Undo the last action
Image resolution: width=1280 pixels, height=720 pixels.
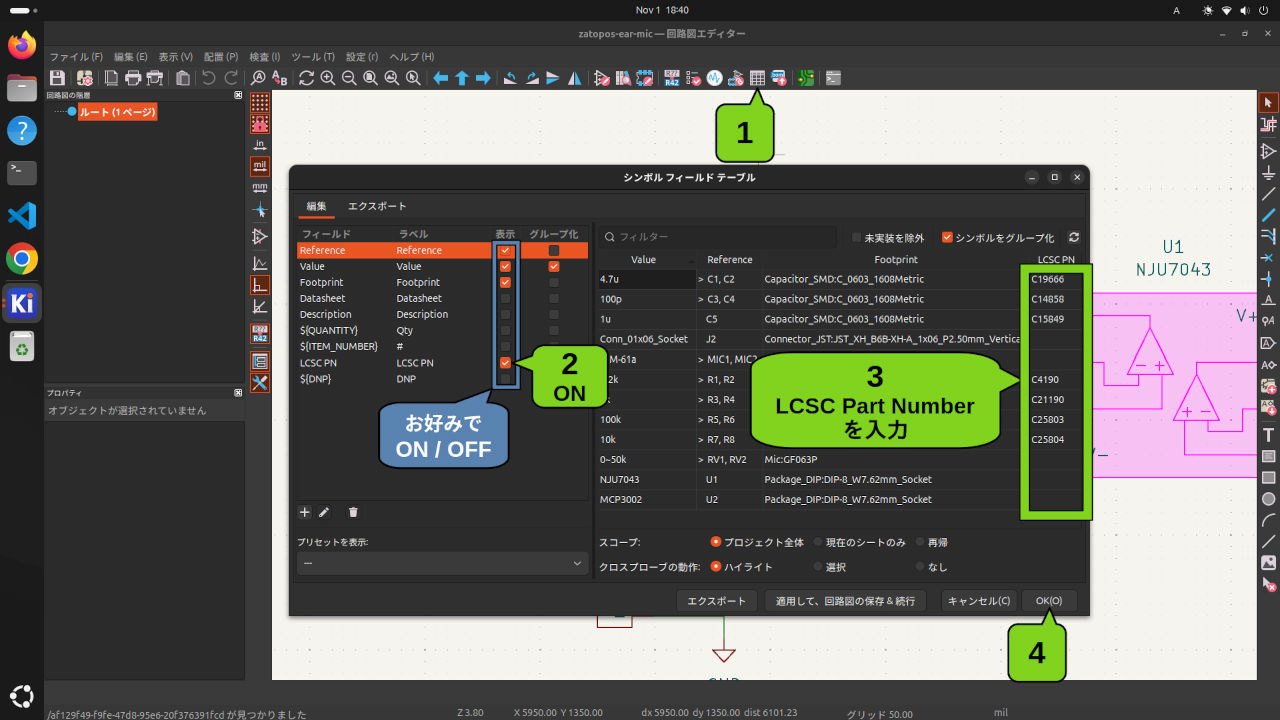click(209, 77)
